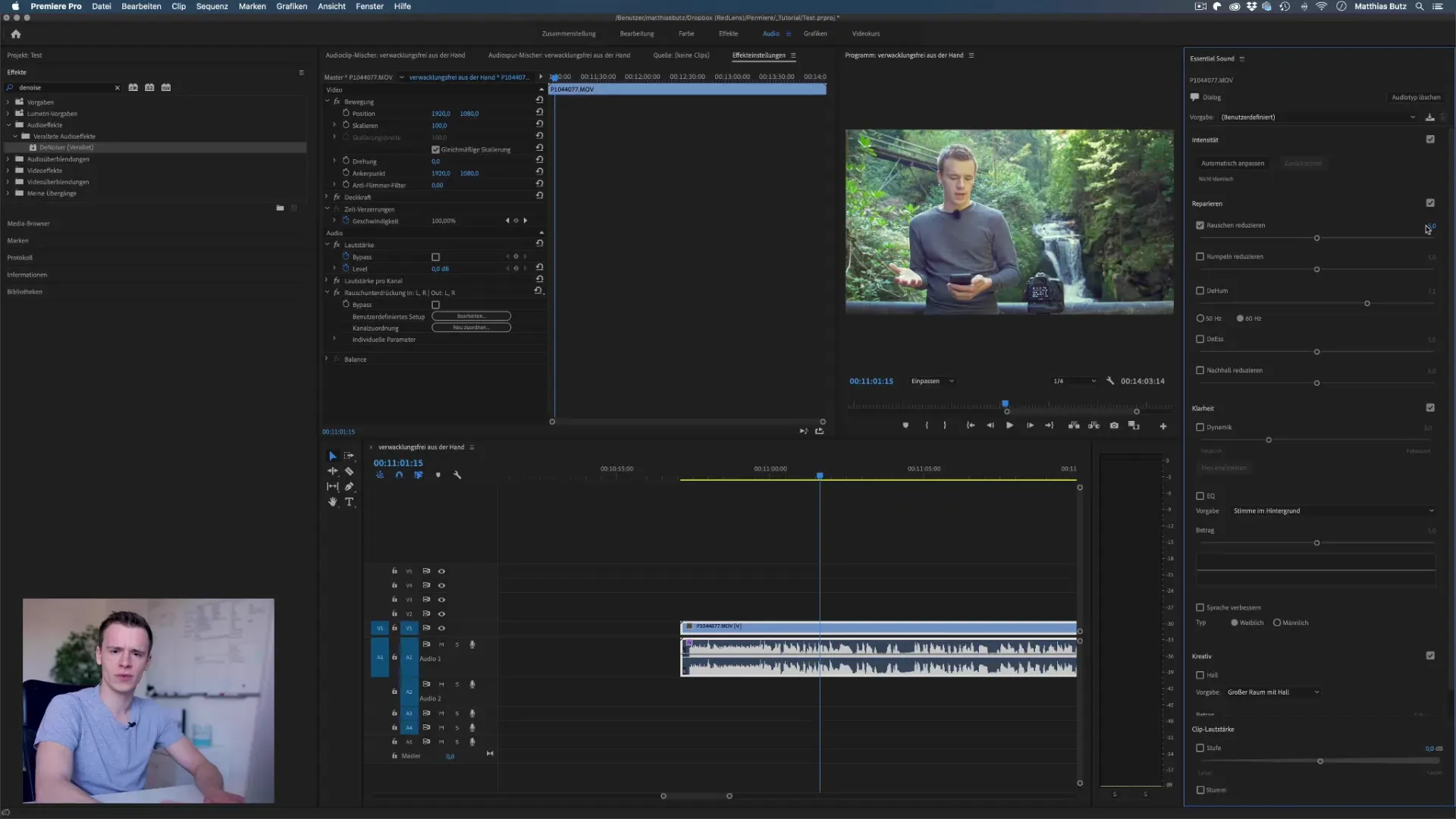1456x819 pixels.
Task: Toggle Gleichmäßige Skalierung checkbox
Action: pyautogui.click(x=435, y=149)
